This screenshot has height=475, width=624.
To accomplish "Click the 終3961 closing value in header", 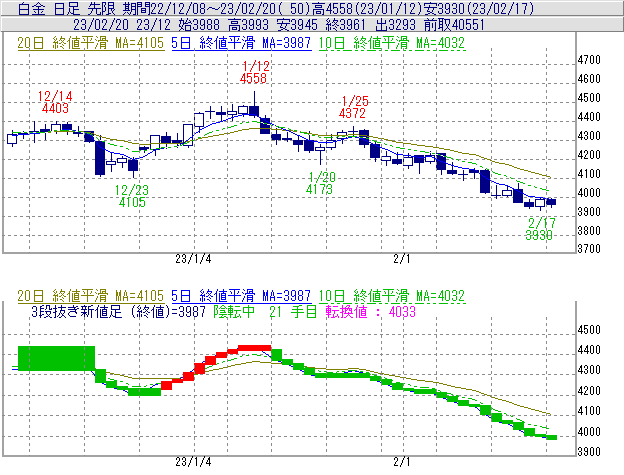I will (345, 25).
